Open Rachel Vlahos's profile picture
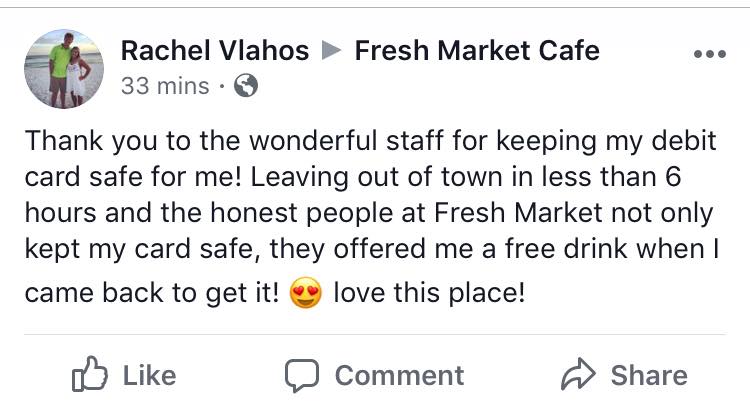This screenshot has height=414, width=750. tap(63, 68)
